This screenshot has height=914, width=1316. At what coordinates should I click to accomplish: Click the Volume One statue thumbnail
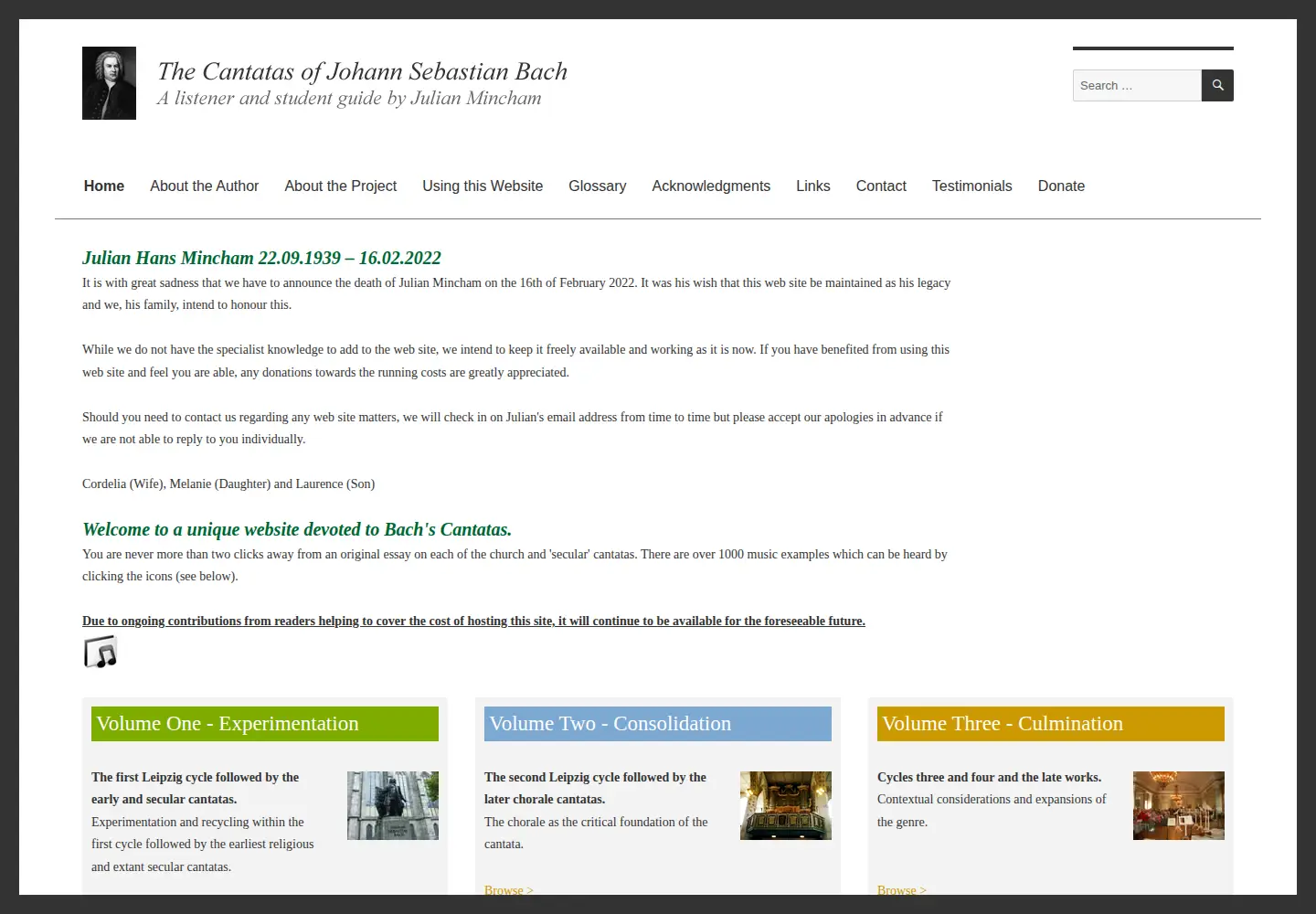(x=393, y=805)
